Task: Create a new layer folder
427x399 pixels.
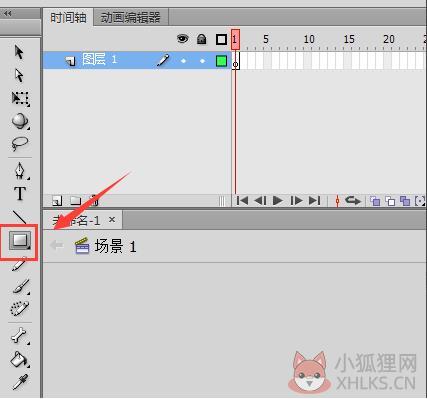Action: pyautogui.click(x=76, y=201)
